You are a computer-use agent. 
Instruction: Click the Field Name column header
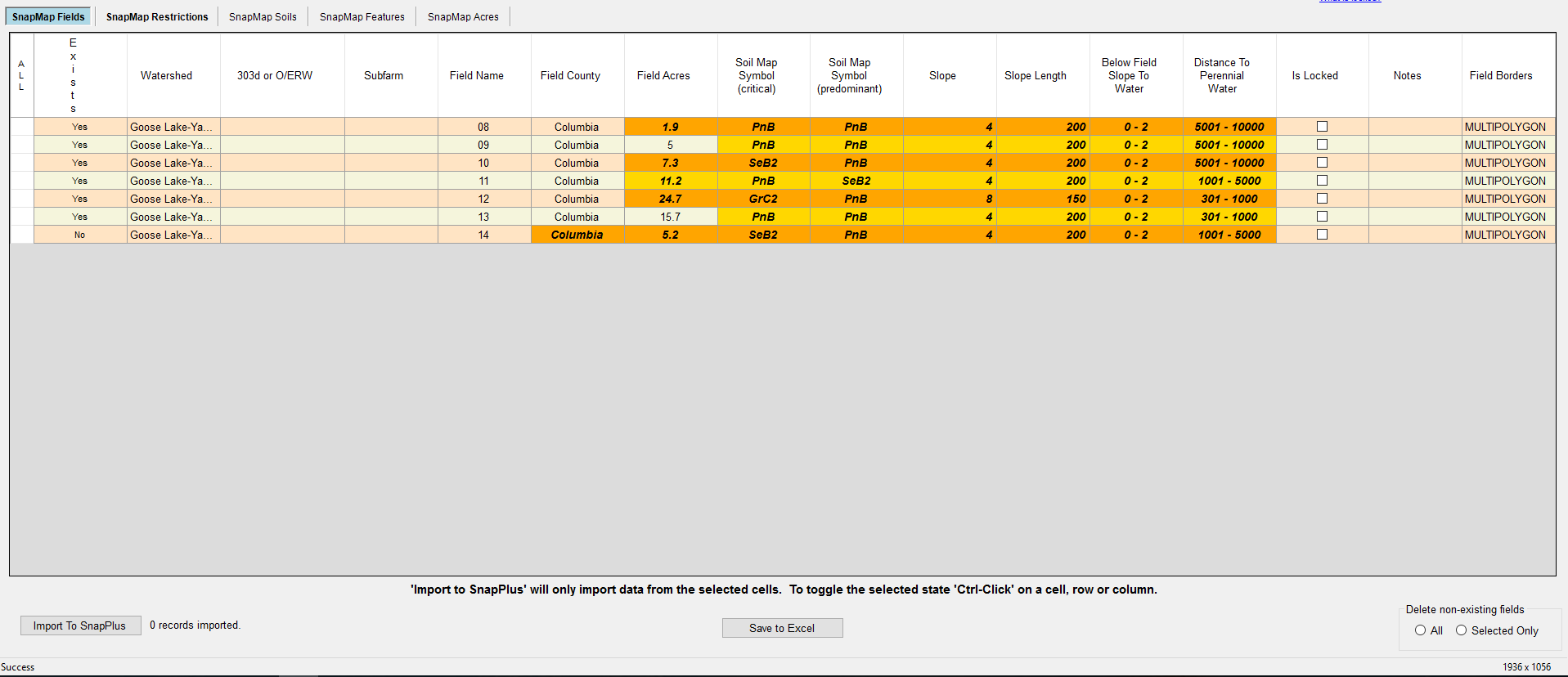point(484,75)
